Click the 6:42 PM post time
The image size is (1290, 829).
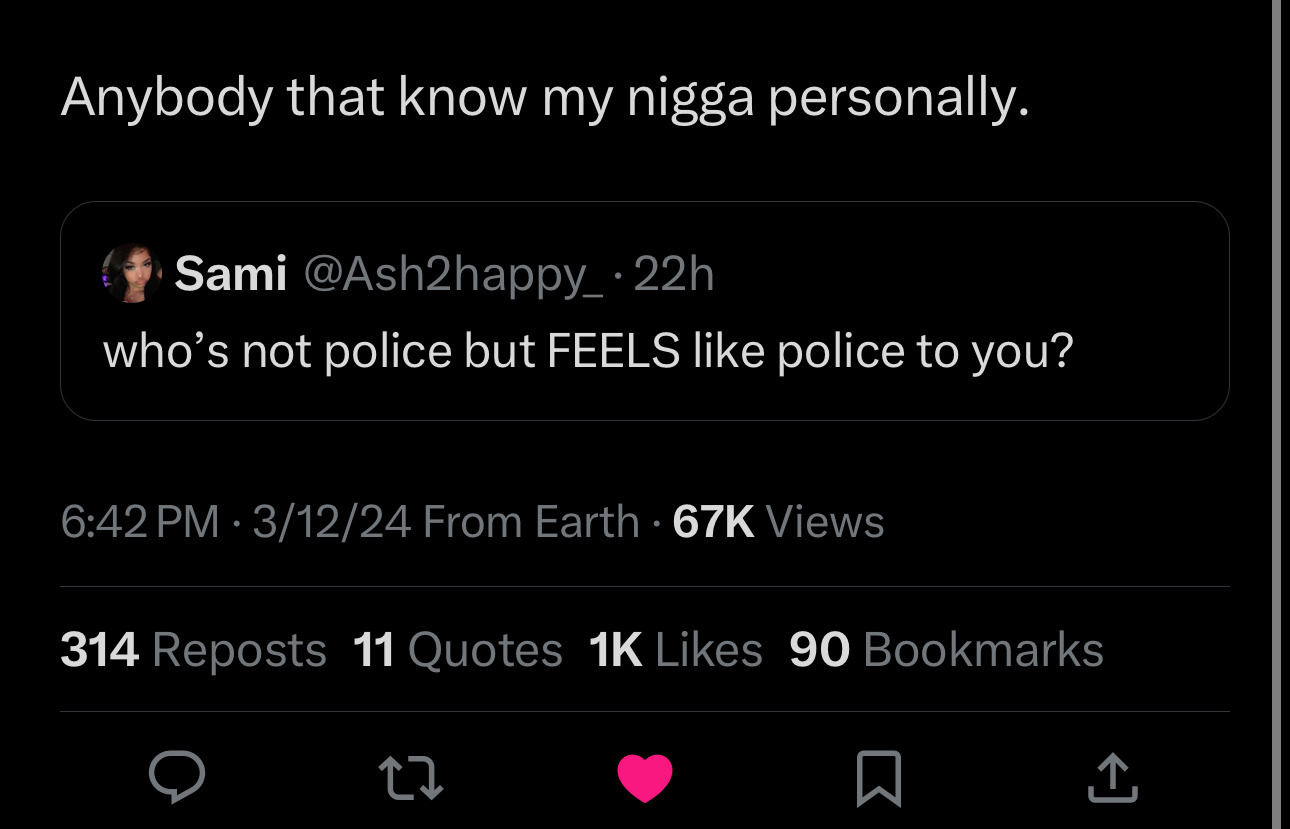pos(139,522)
